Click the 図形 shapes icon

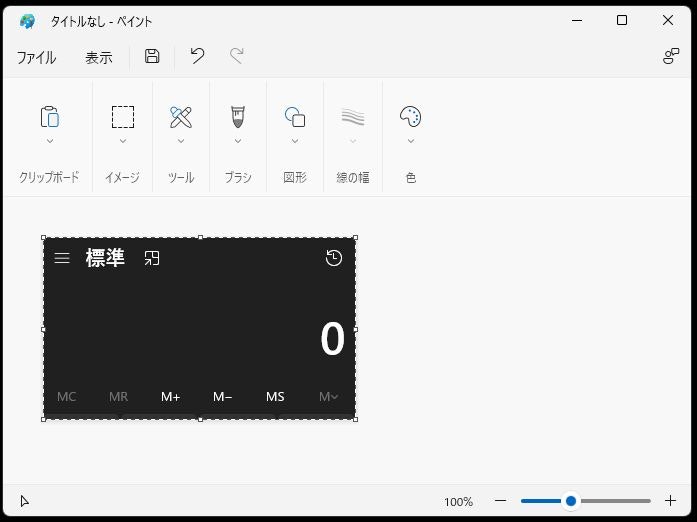click(x=295, y=117)
